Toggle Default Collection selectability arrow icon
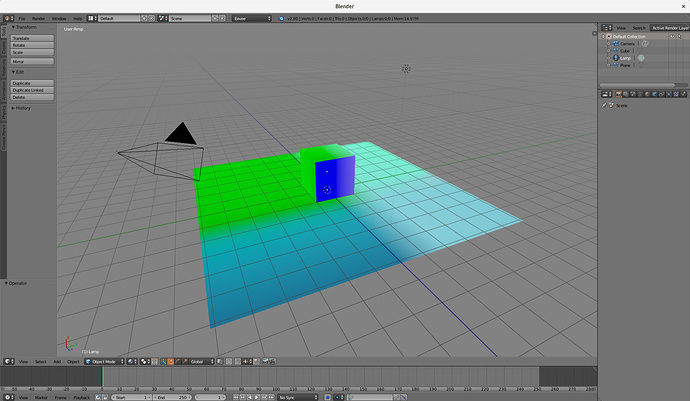690x401 pixels. click(679, 37)
